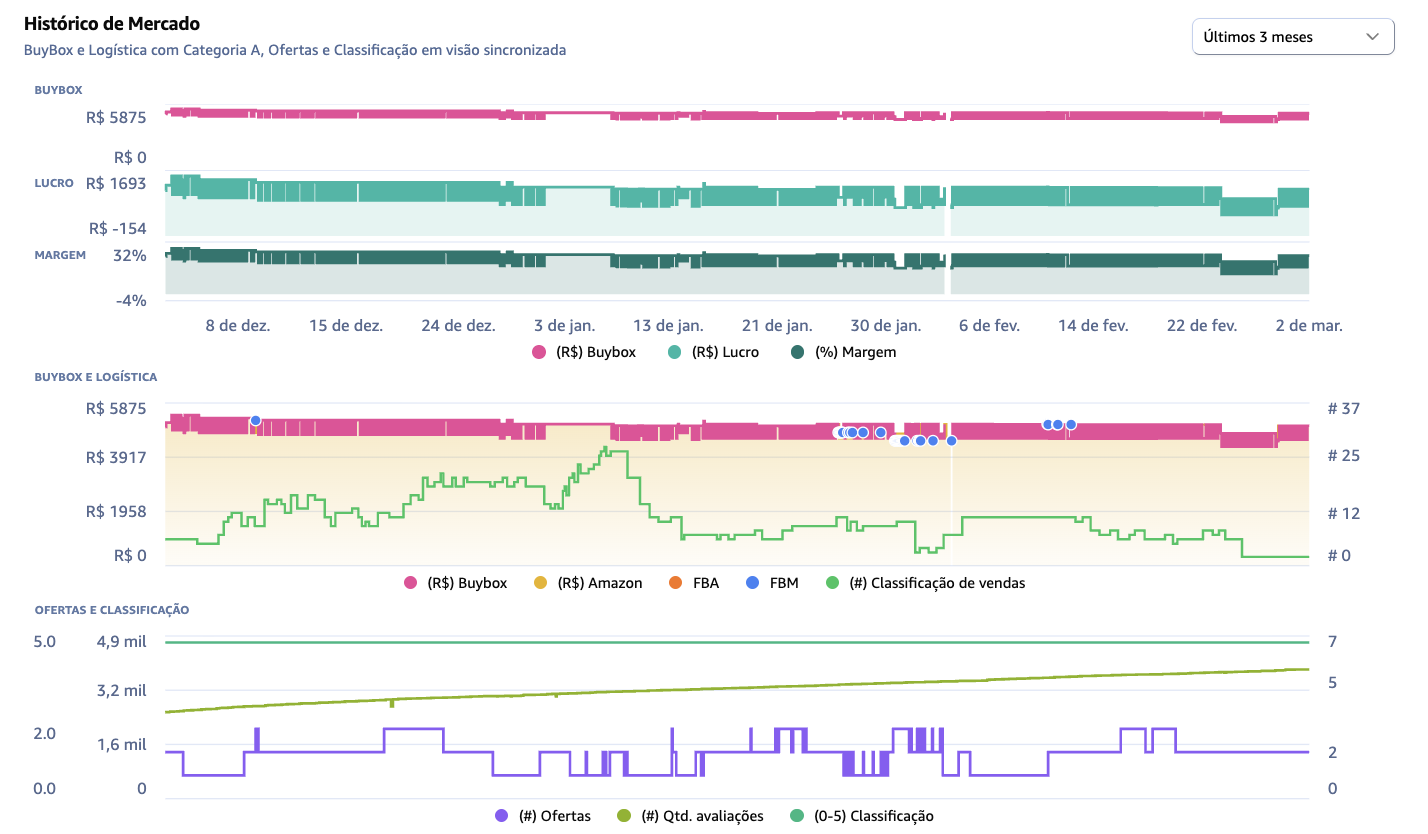This screenshot has width=1428, height=834.
Task: Select the rightmost FBM marker in mid-February
Action: pyautogui.click(x=1070, y=424)
